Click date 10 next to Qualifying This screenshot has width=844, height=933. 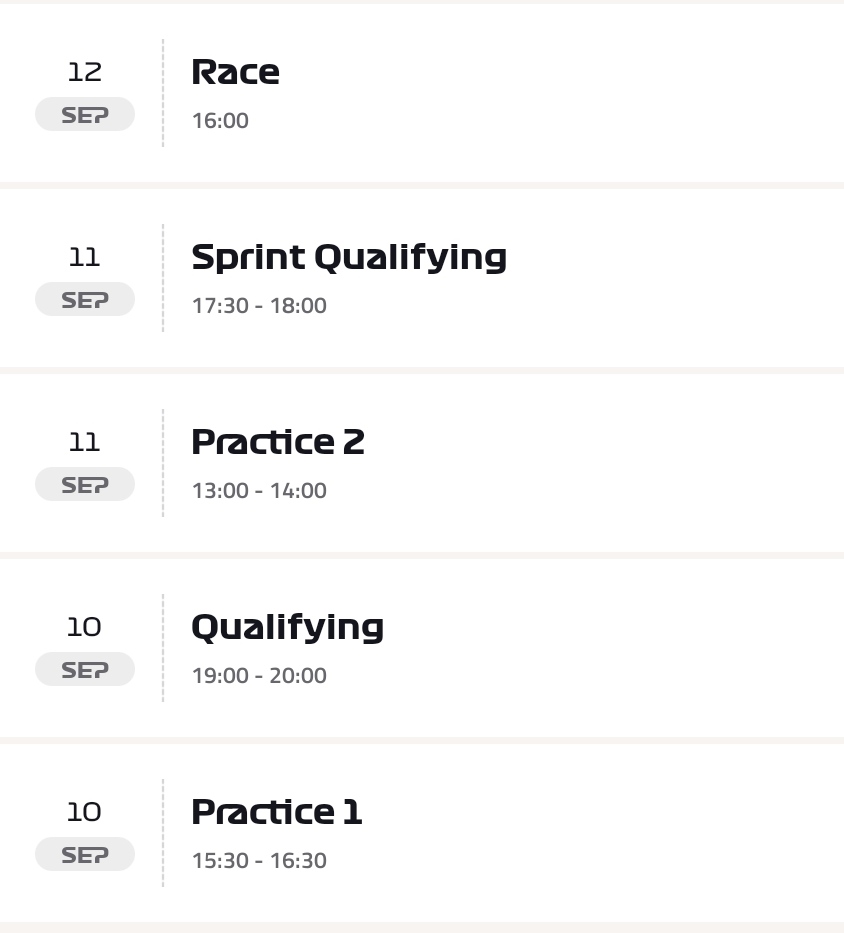pyautogui.click(x=85, y=627)
